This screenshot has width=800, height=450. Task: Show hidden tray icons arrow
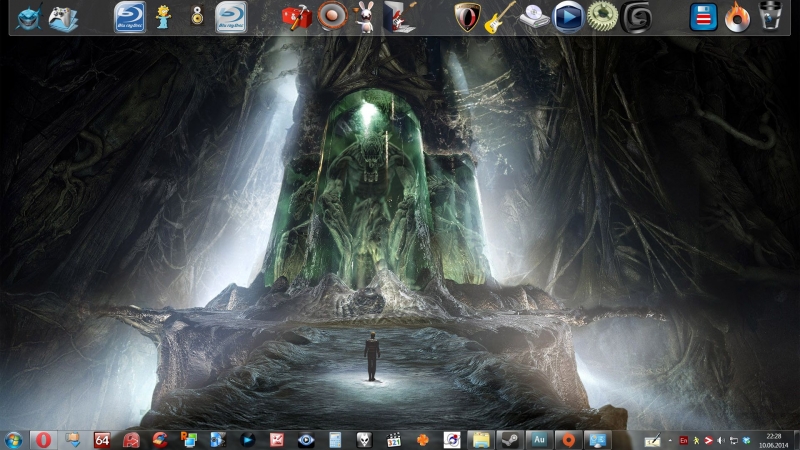(x=670, y=440)
